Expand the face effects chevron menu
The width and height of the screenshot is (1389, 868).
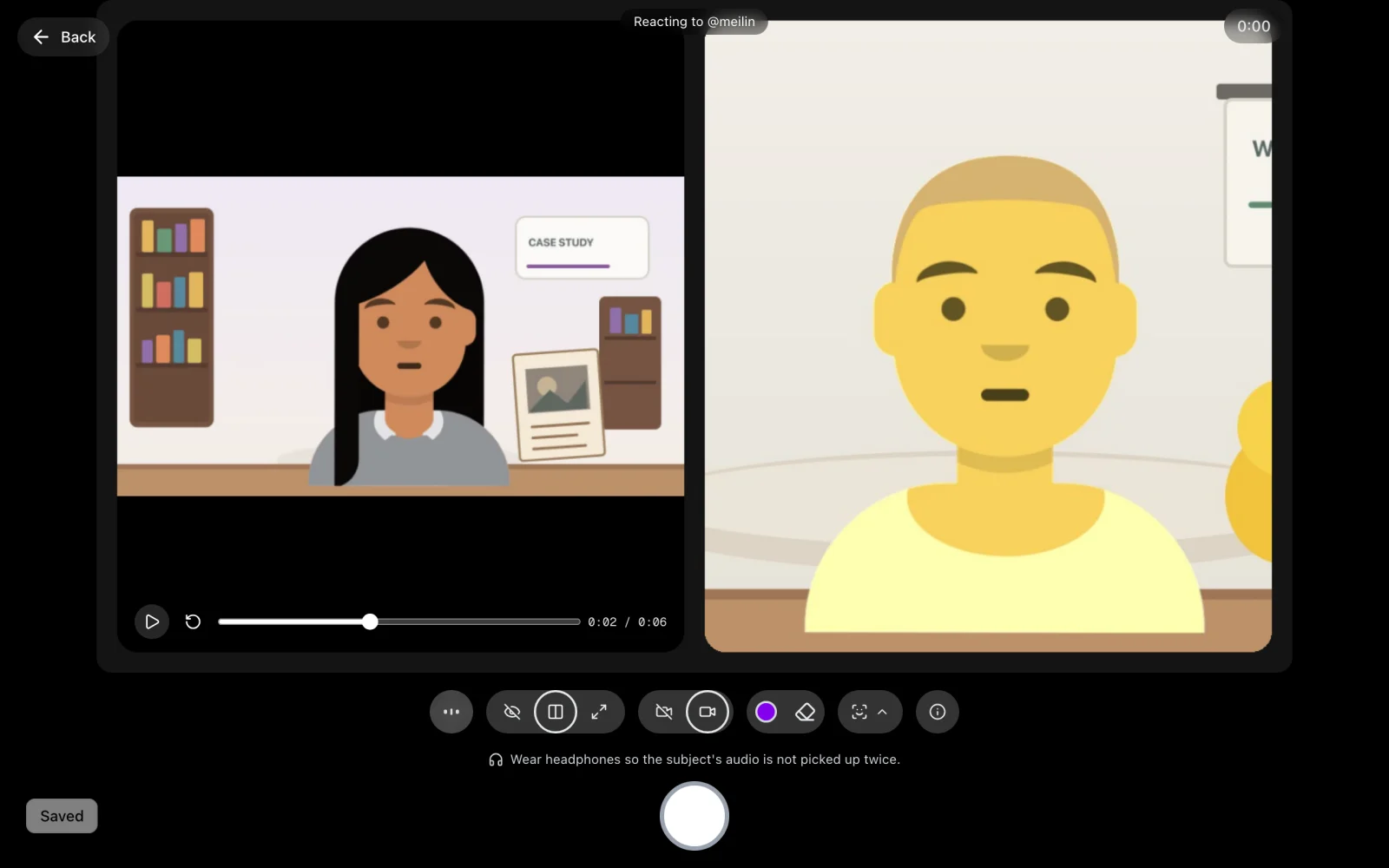[883, 712]
